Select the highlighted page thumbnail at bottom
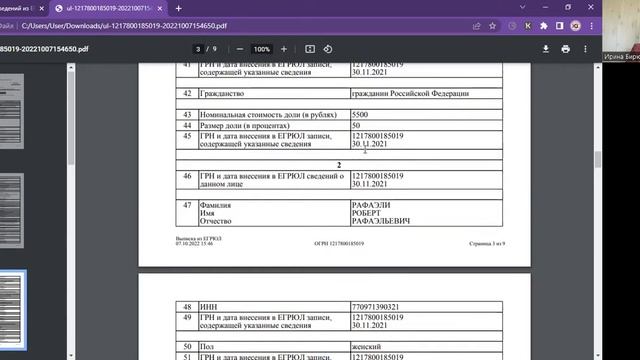Viewport: 640px width, 360px height. (12, 310)
